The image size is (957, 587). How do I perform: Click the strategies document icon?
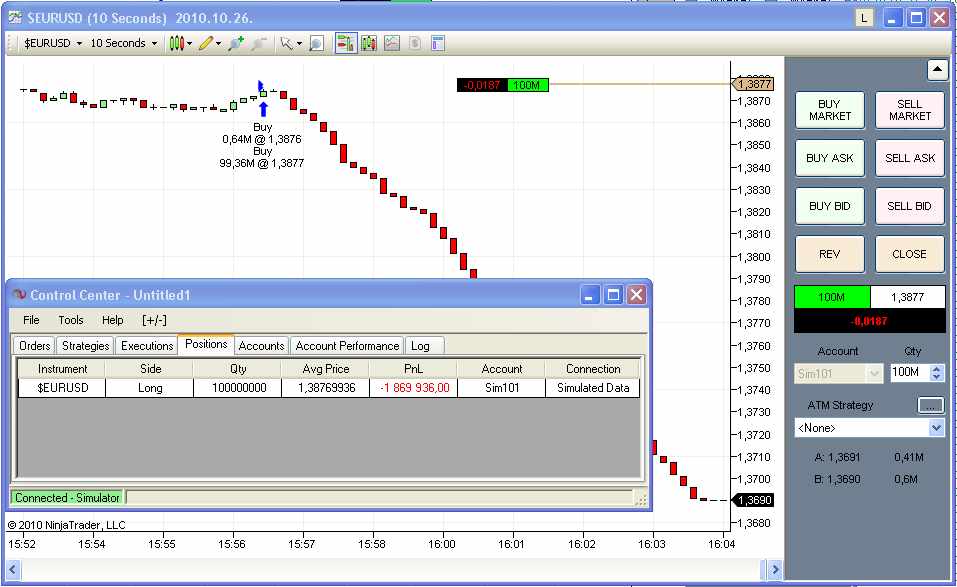click(415, 43)
